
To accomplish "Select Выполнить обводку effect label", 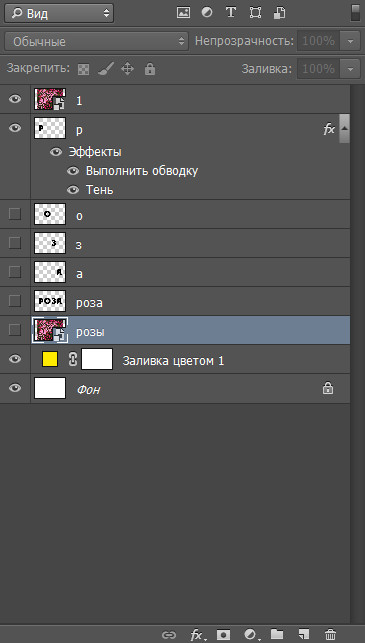I will pyautogui.click(x=142, y=171).
